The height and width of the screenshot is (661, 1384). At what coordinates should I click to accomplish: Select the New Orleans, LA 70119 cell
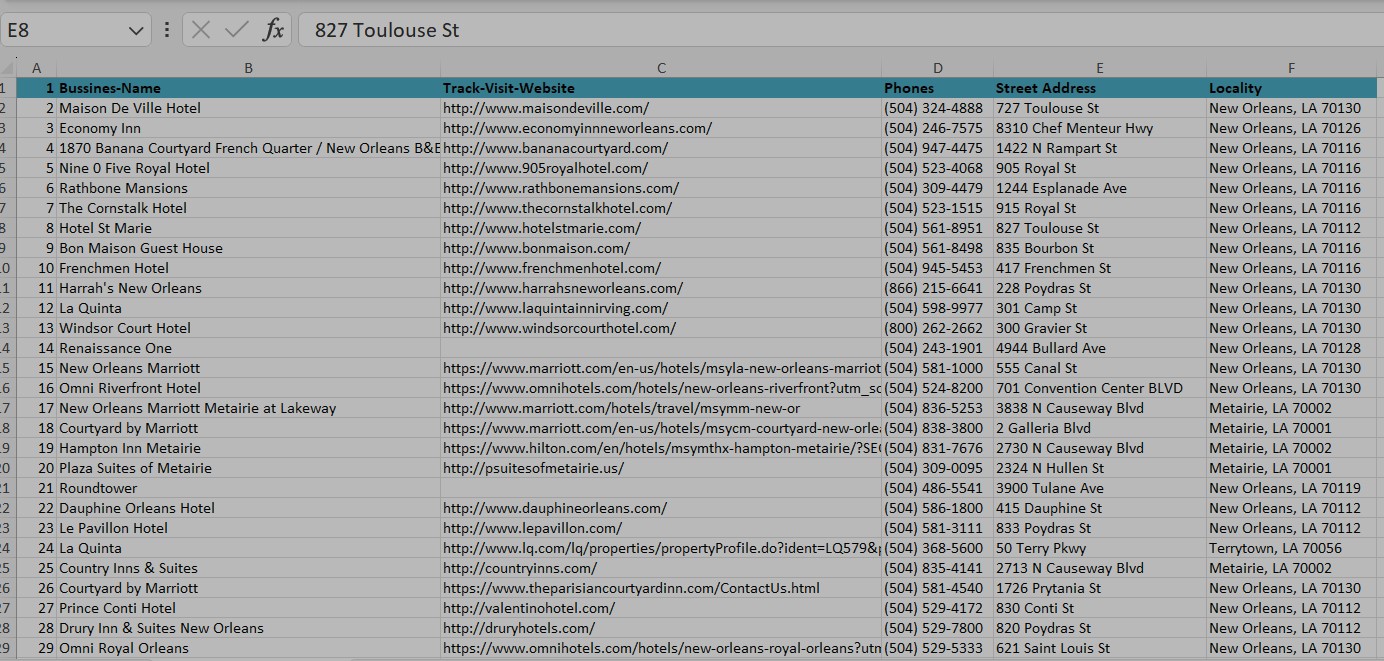click(1292, 488)
